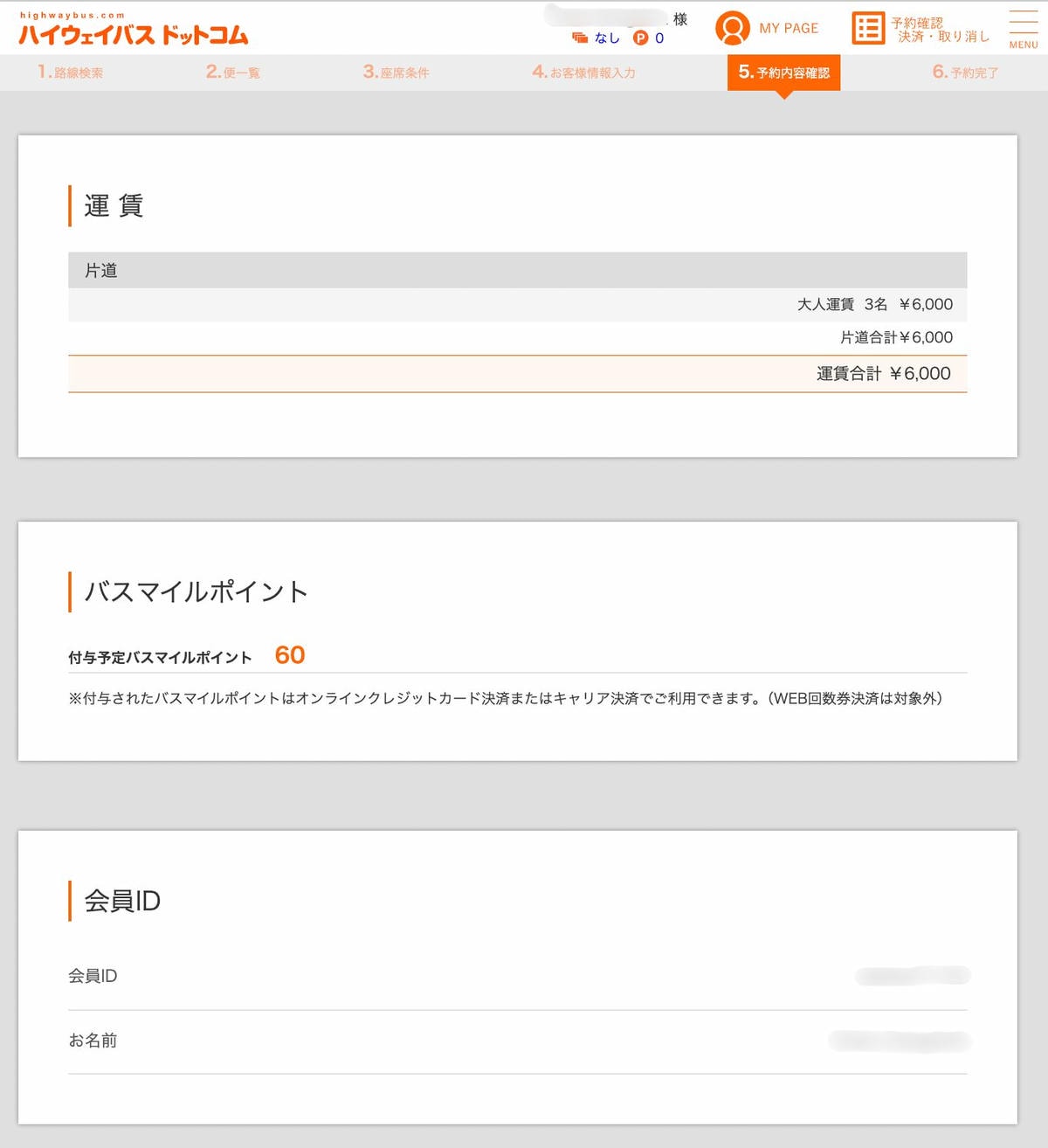Click 運賃合計 ￥6,000 total
This screenshot has width=1048, height=1148.
pyautogui.click(x=883, y=374)
